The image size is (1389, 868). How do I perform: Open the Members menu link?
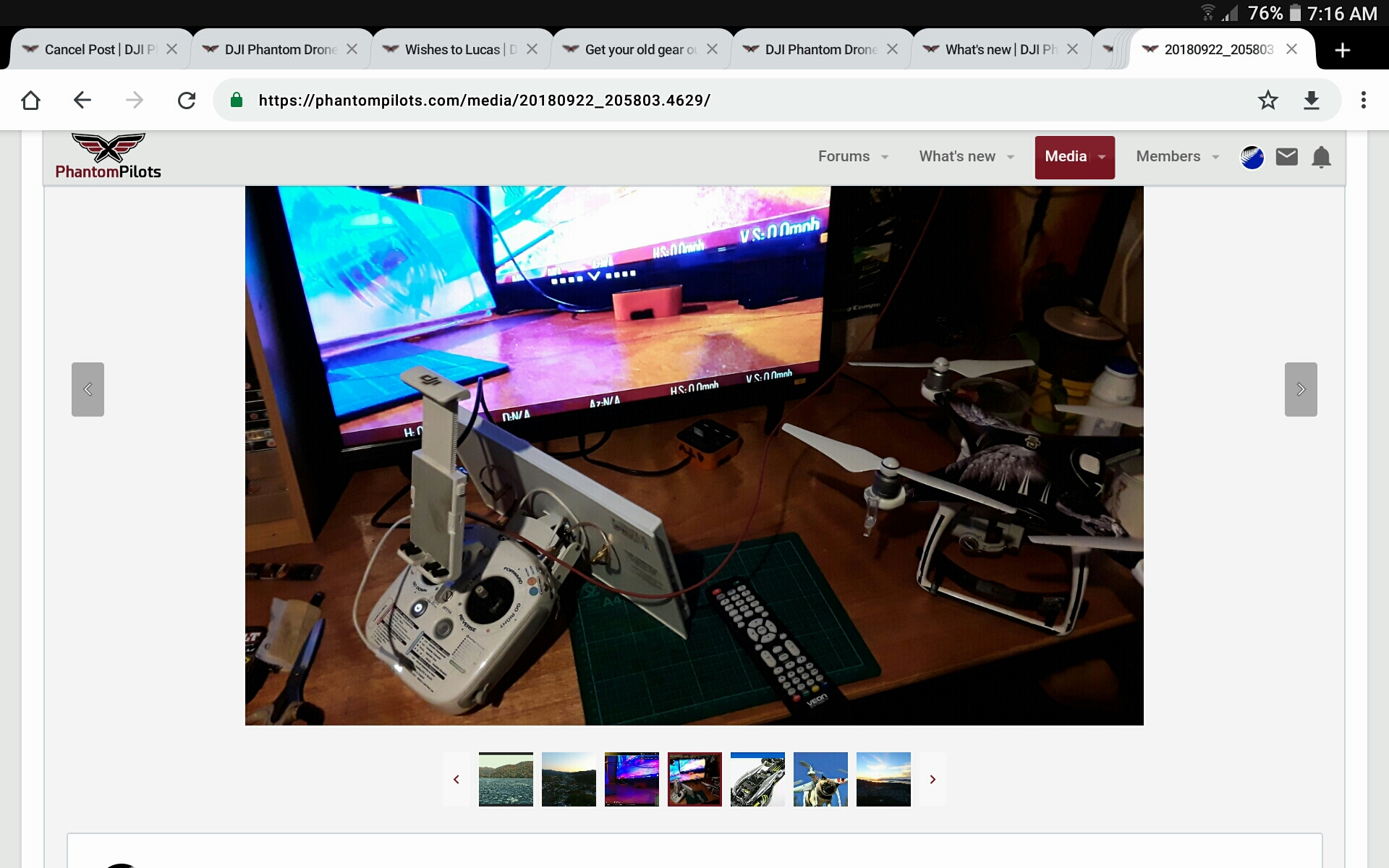click(1168, 156)
